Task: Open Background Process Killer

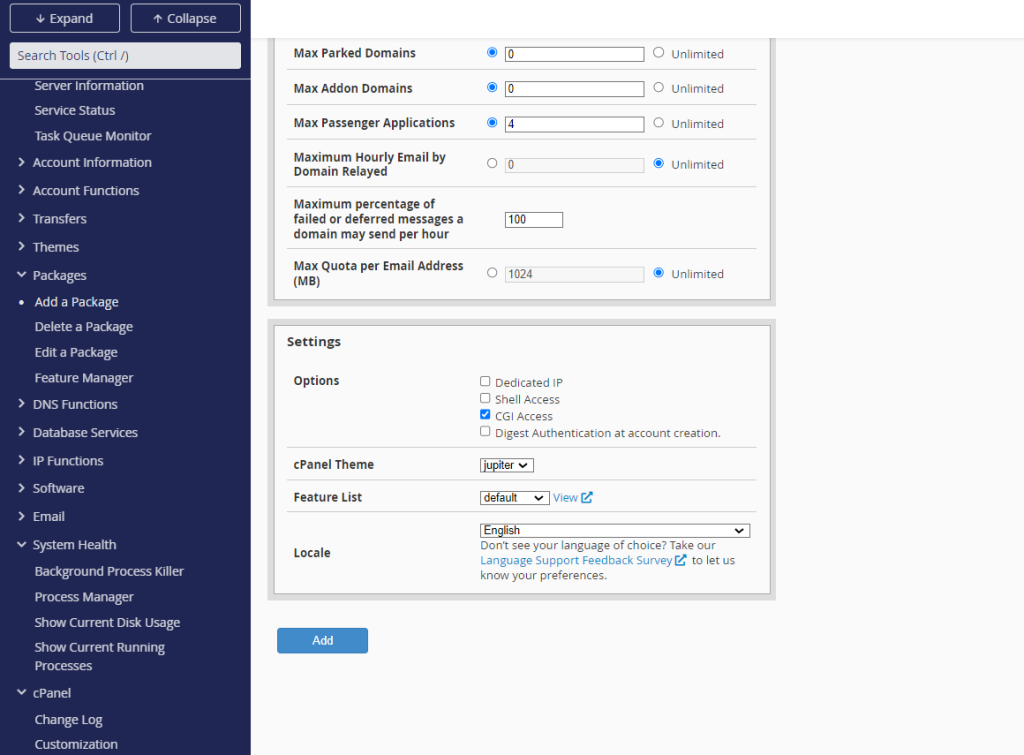Action: tap(109, 571)
